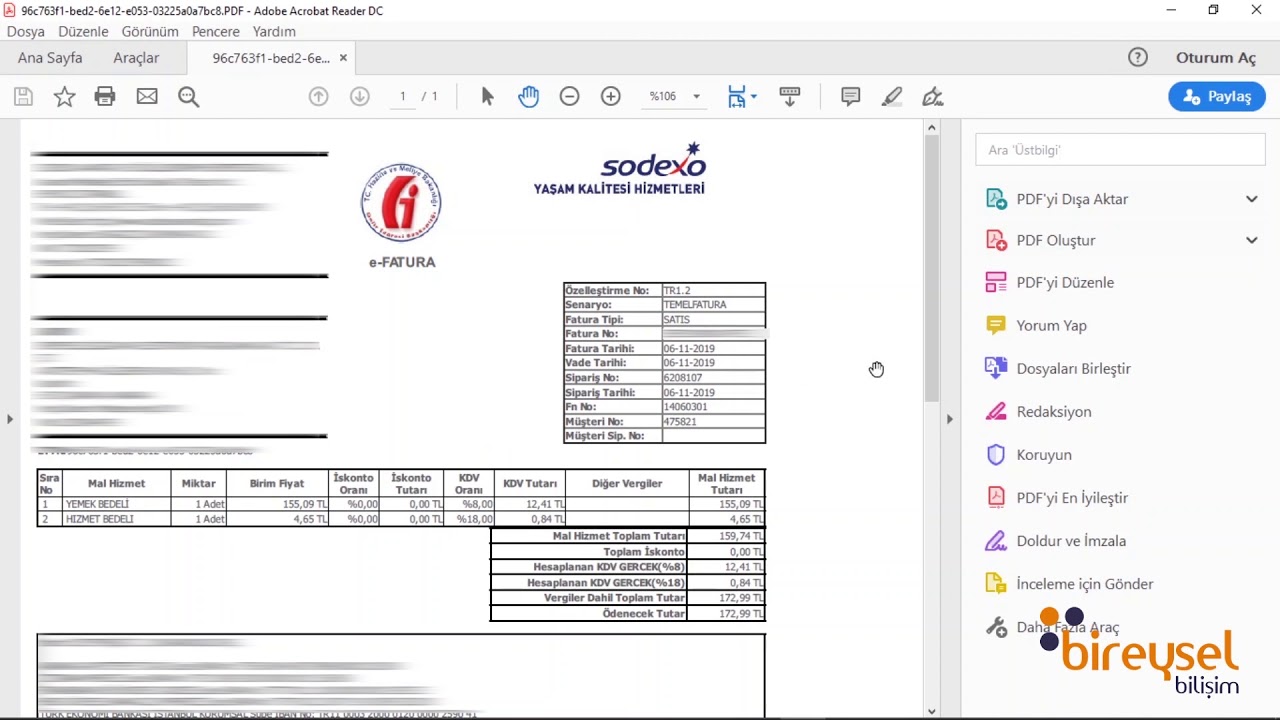This screenshot has height=720, width=1280.
Task: Add a sticky note comment
Action: [851, 97]
